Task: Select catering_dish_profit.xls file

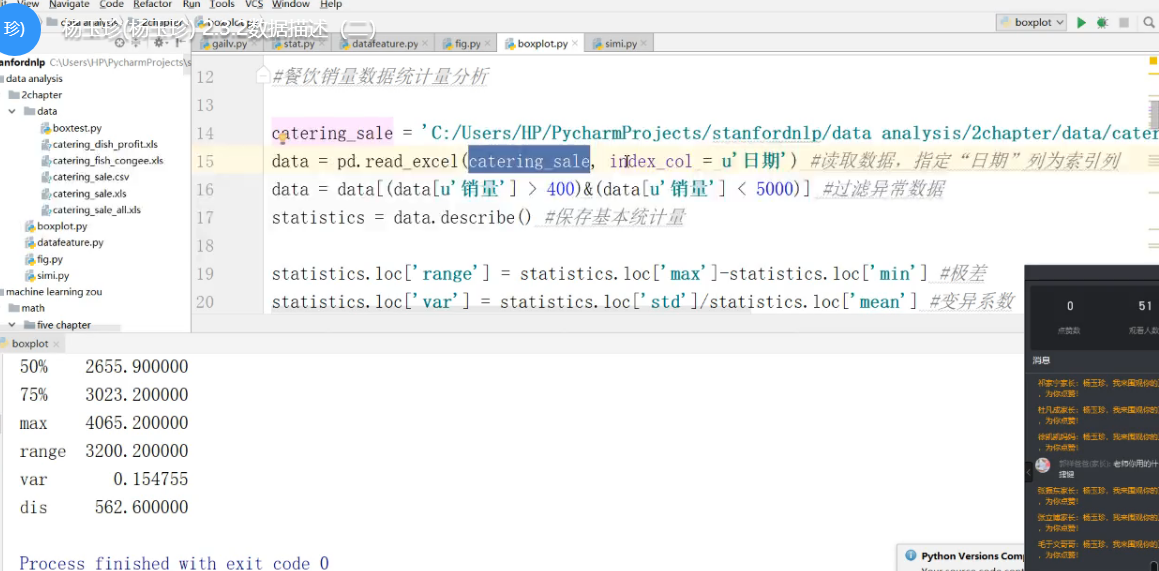Action: pyautogui.click(x=105, y=144)
